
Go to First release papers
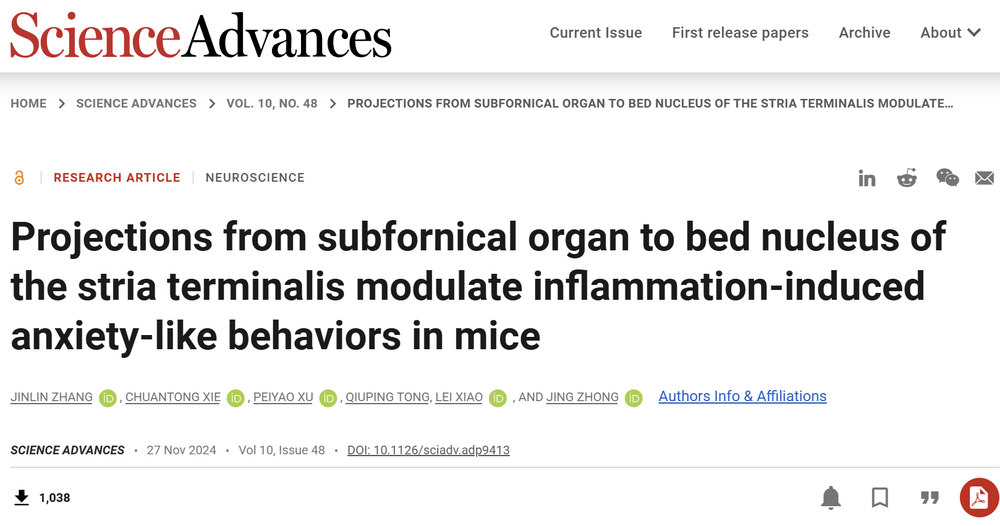coord(740,33)
